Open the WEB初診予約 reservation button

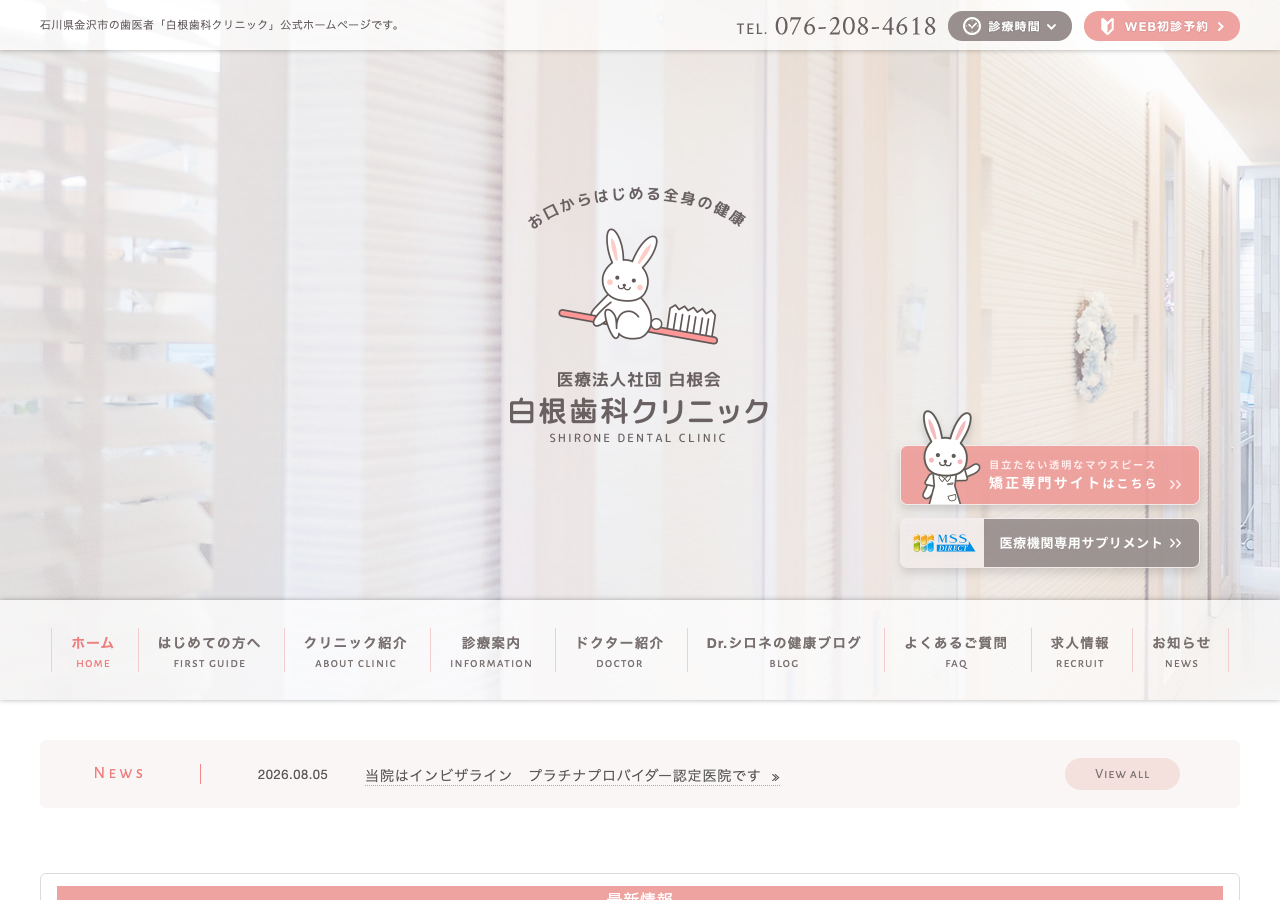tap(1162, 26)
